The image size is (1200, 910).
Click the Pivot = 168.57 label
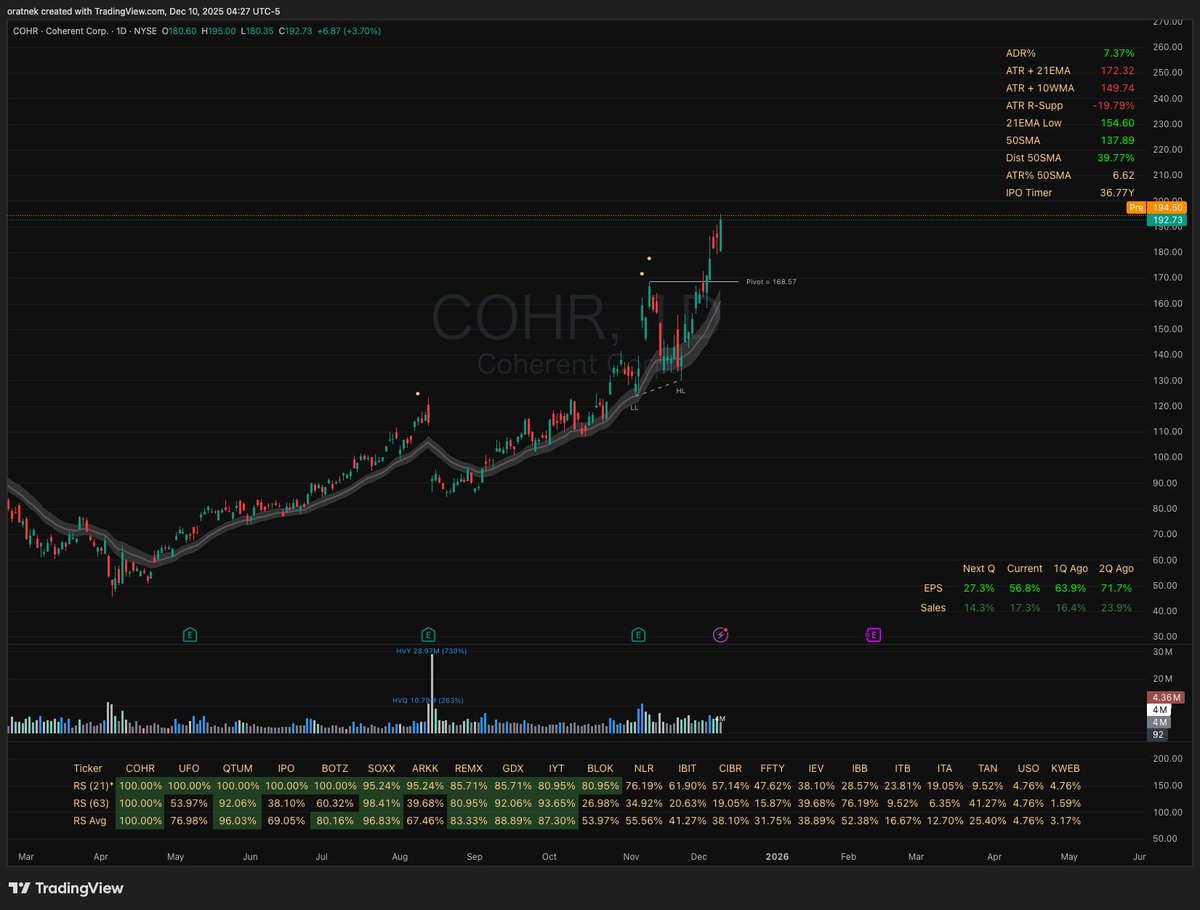(771, 282)
